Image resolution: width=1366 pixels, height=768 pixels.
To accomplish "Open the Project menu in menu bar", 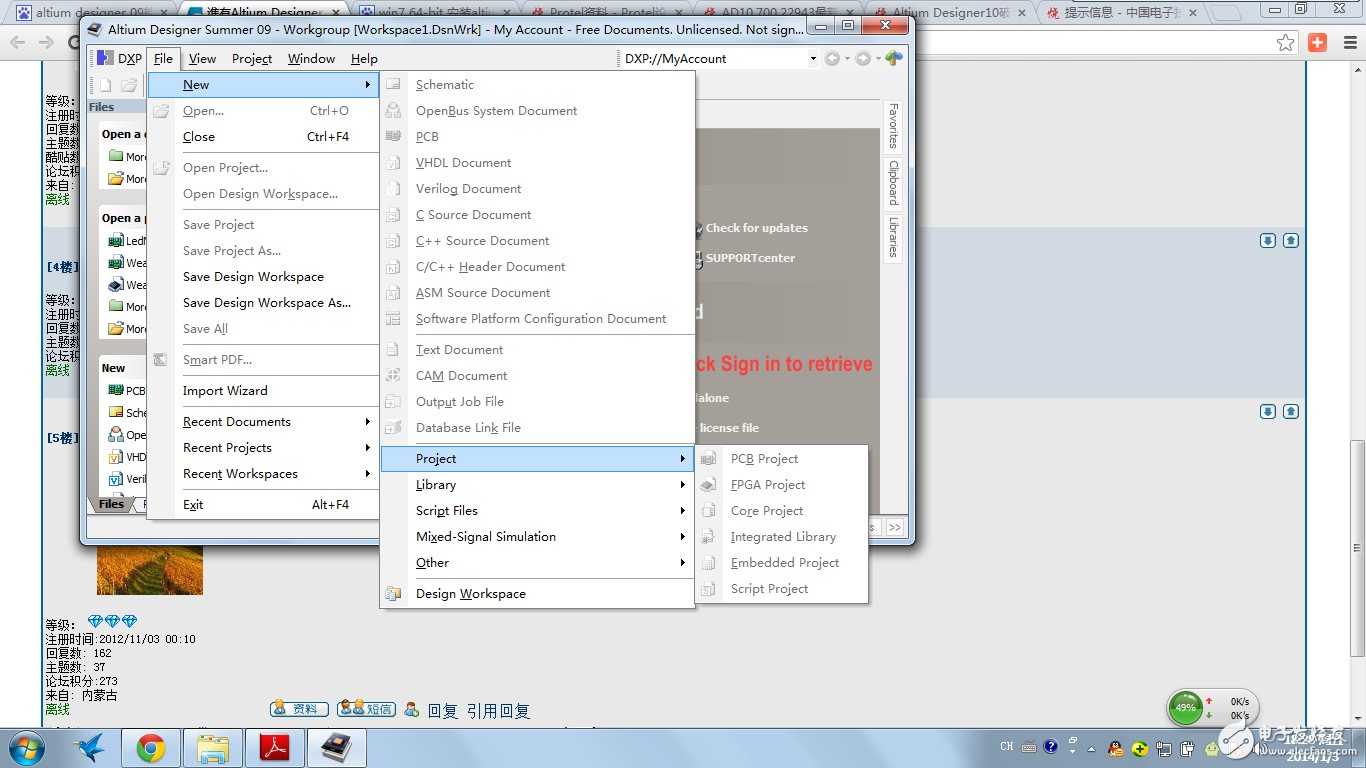I will point(252,59).
